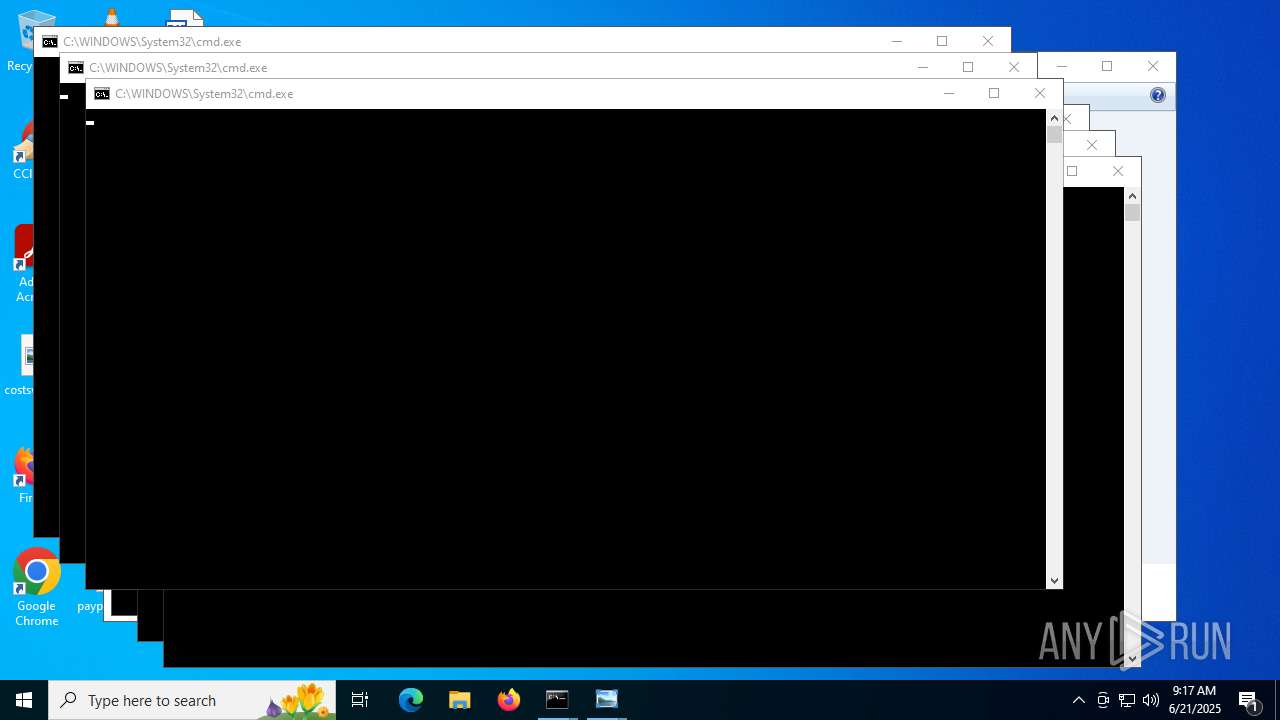
Task: Close the rearmost cmd.exe window
Action: click(x=988, y=41)
